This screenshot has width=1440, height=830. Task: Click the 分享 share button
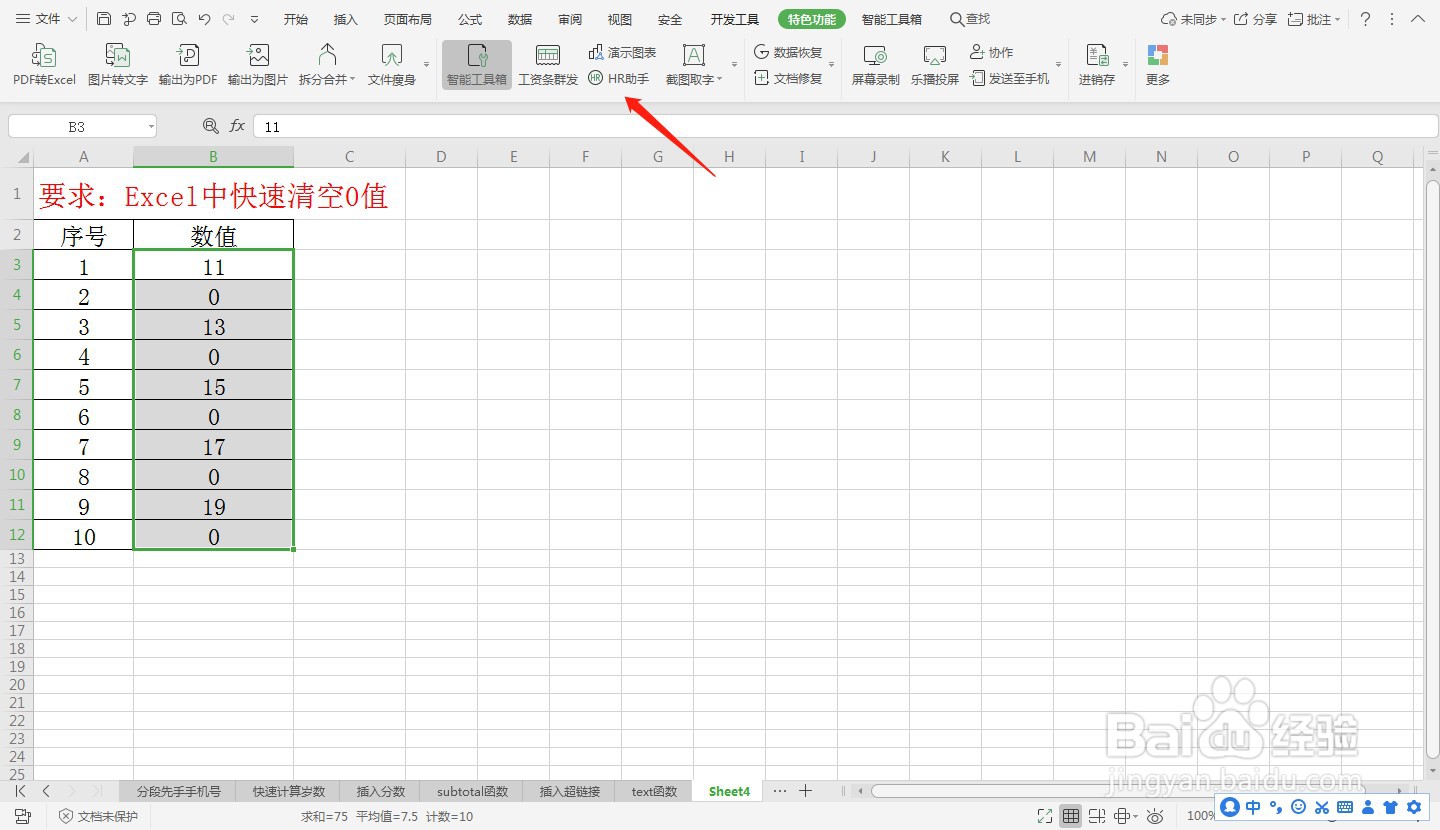pyautogui.click(x=1256, y=19)
